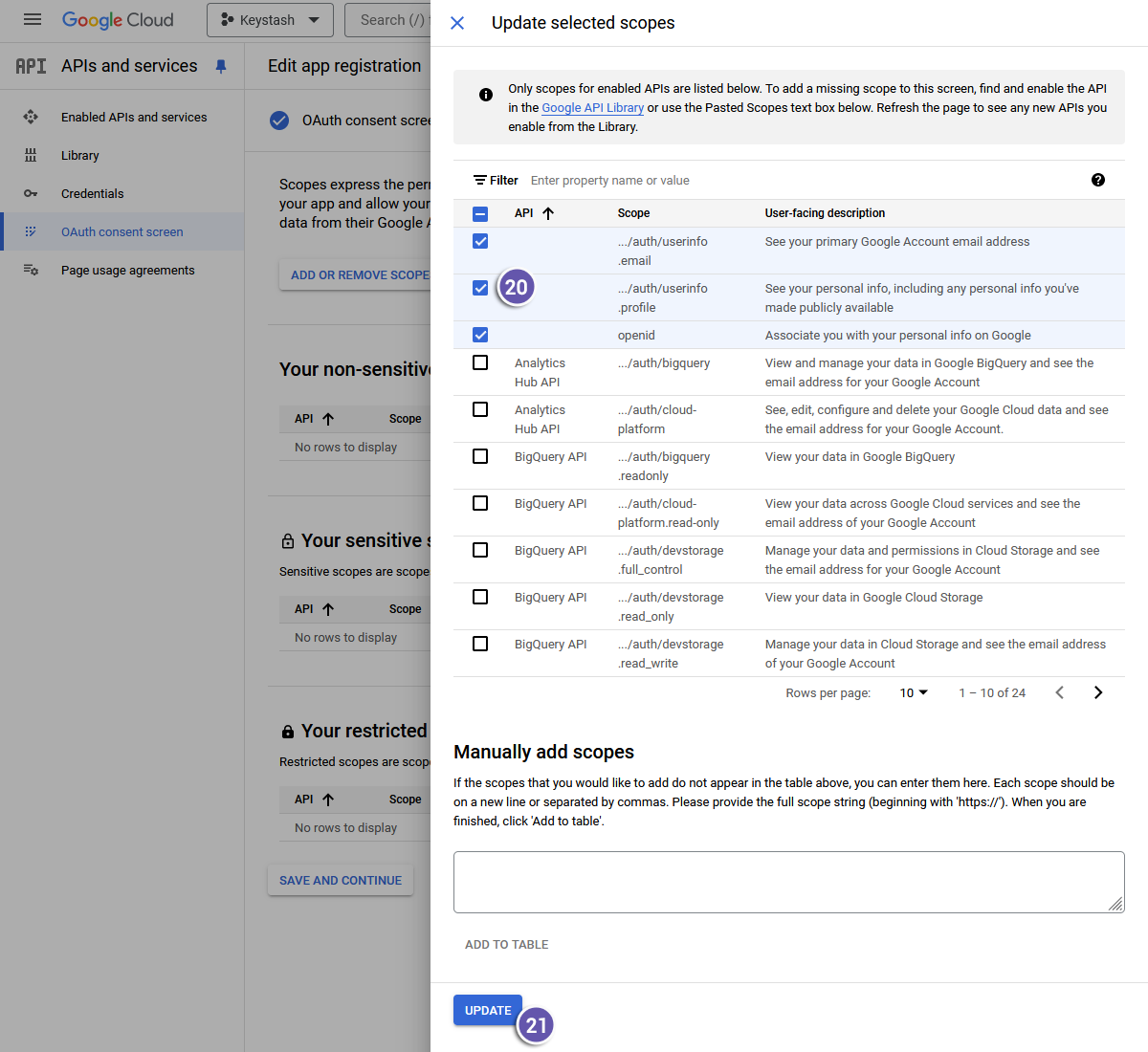Click Page usage agreements settings icon

click(x=31, y=270)
